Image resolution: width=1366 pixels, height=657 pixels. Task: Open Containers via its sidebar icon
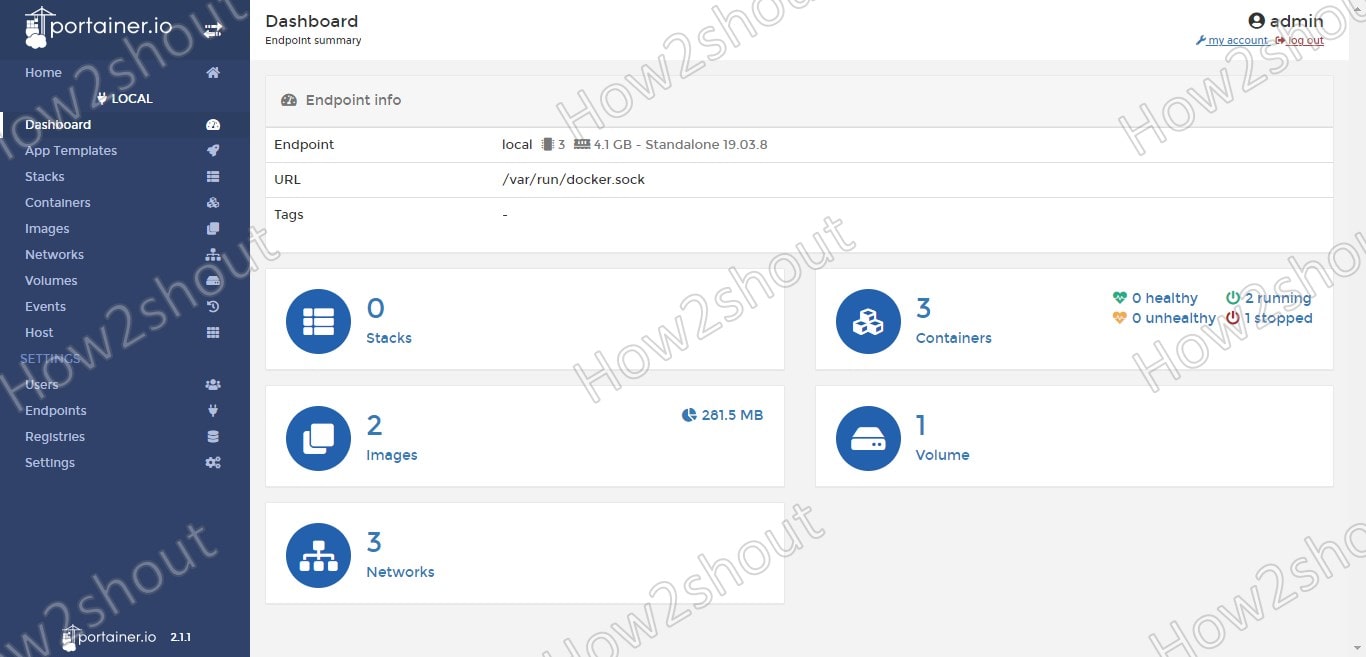212,202
